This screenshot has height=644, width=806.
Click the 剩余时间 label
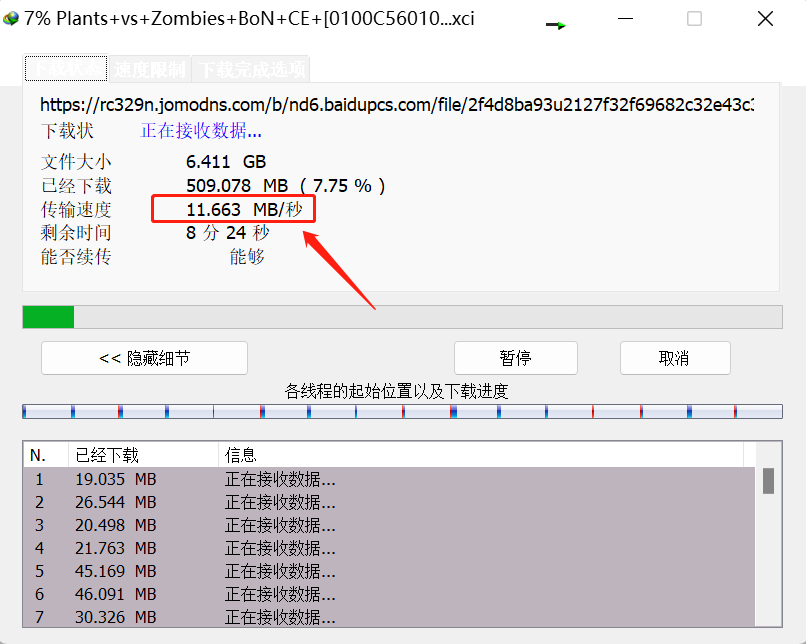(76, 233)
